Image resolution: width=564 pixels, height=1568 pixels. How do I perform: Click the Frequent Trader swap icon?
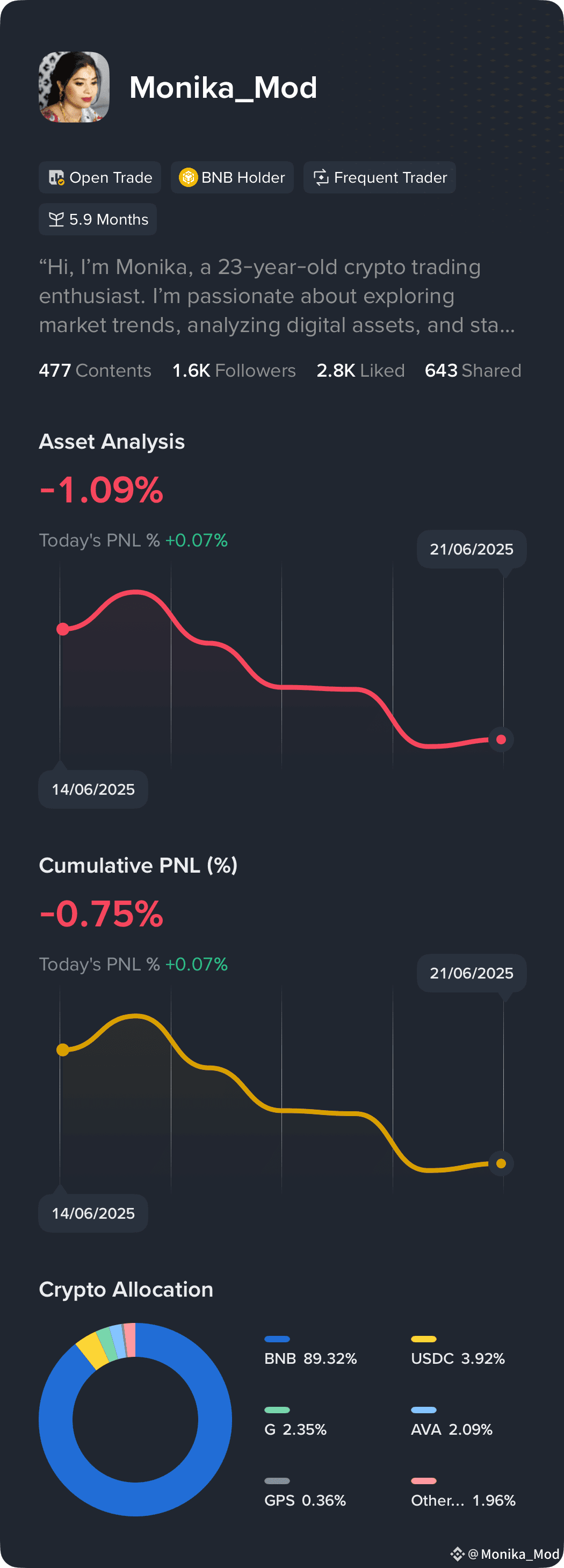[321, 177]
